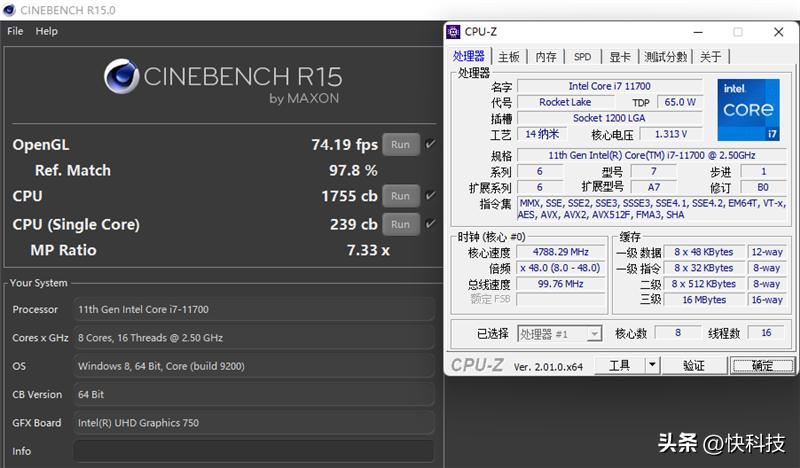Screen dimensions: 800x468
Task: Open the 处理器 #1 selection dropdown
Action: coord(560,334)
